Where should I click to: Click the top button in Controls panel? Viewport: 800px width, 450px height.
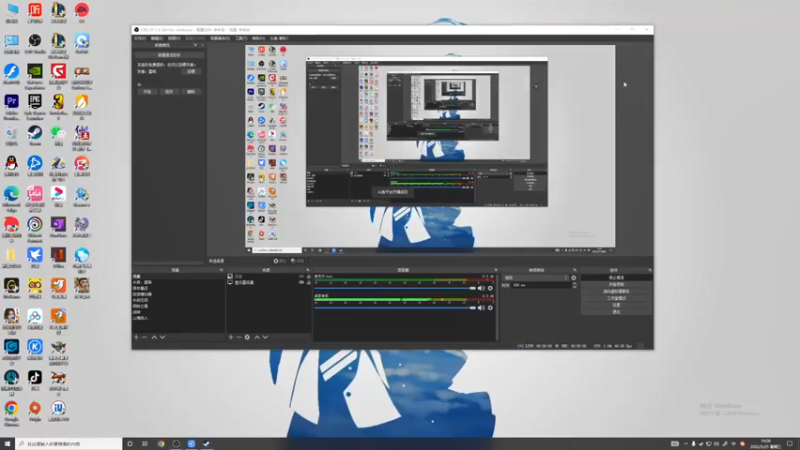(616, 278)
